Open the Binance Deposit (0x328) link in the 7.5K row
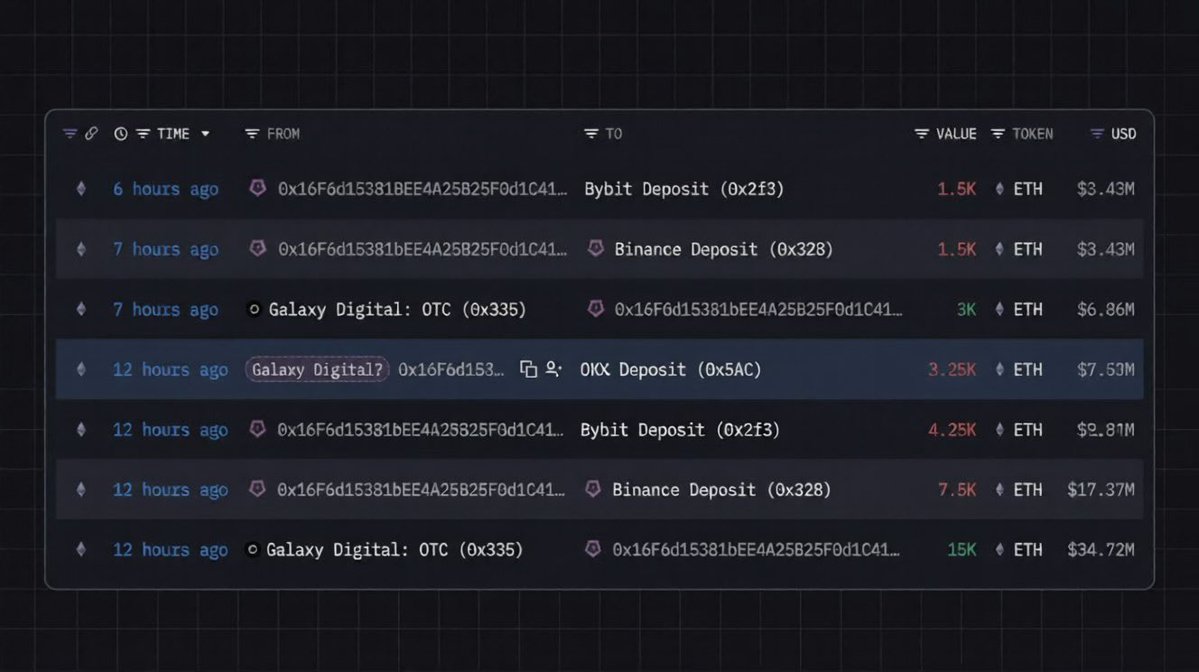1199x672 pixels. [721, 490]
